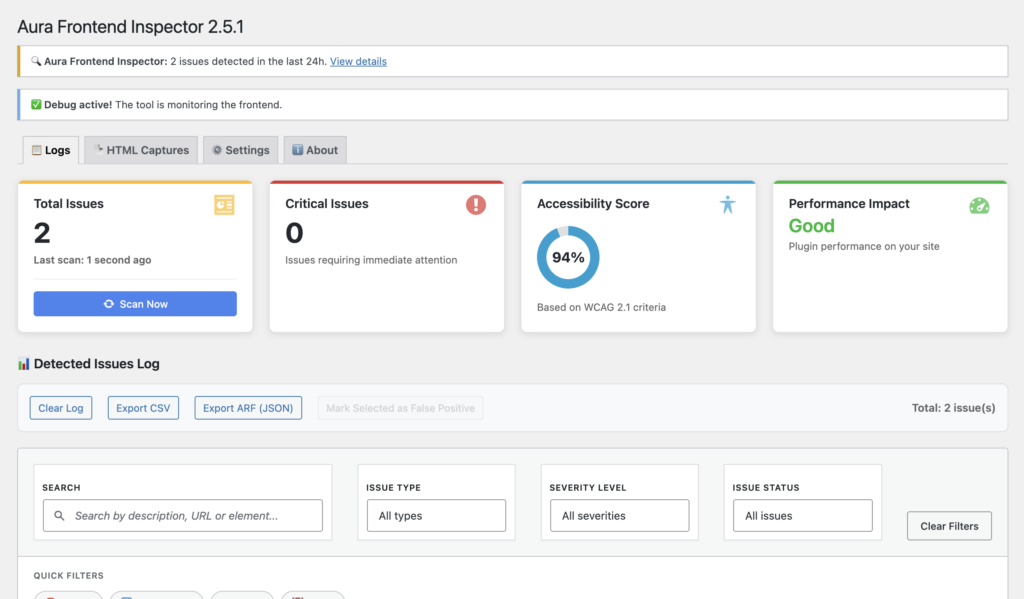Image resolution: width=1024 pixels, height=599 pixels.
Task: Focus the search by description input field
Action: coord(190,516)
